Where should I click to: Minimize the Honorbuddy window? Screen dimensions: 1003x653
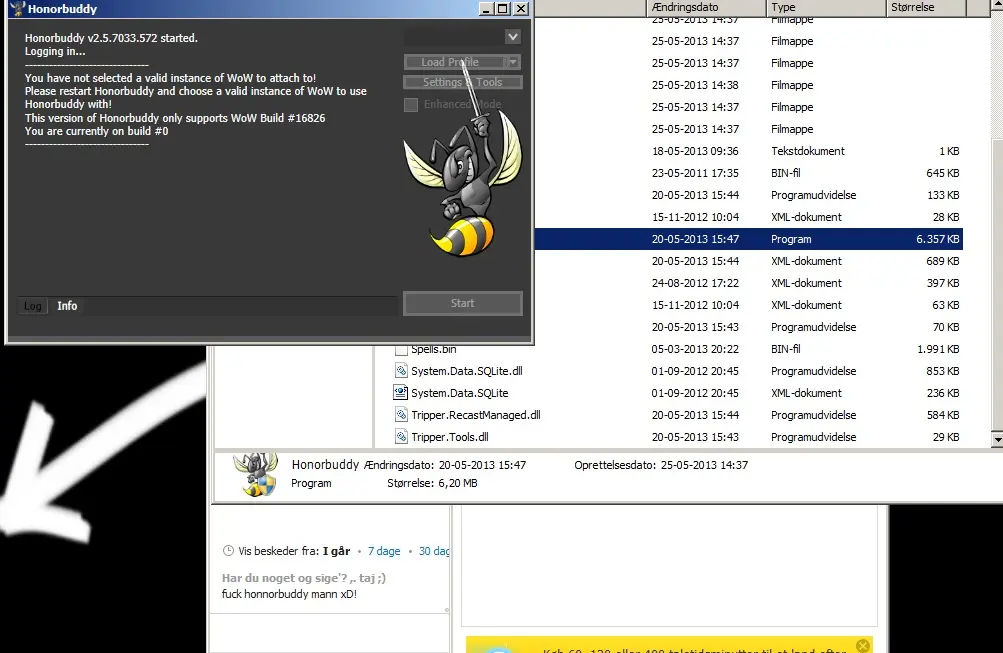click(x=486, y=8)
